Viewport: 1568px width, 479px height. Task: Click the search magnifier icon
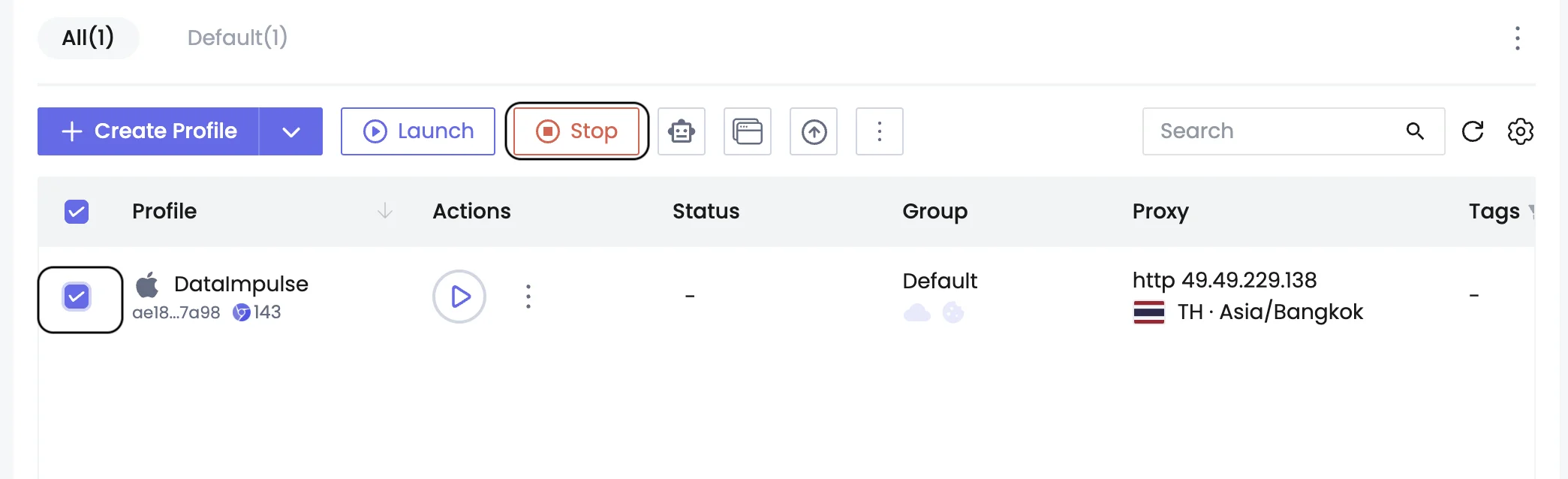1415,131
